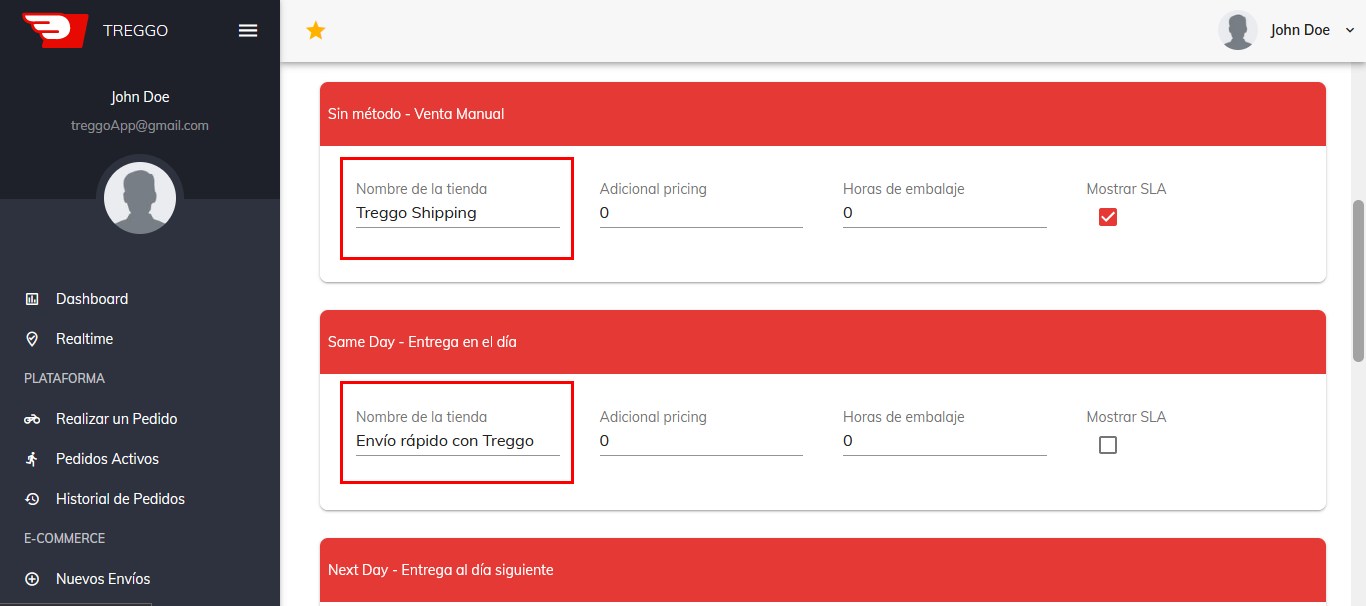This screenshot has width=1366, height=606.
Task: Click John Doe avatar in top bar
Action: click(x=1238, y=30)
